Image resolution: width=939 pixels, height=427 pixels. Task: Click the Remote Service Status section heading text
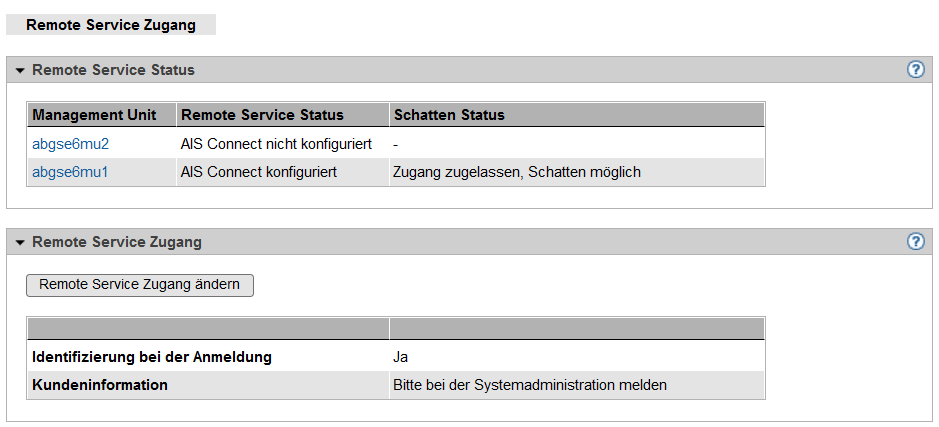113,71
